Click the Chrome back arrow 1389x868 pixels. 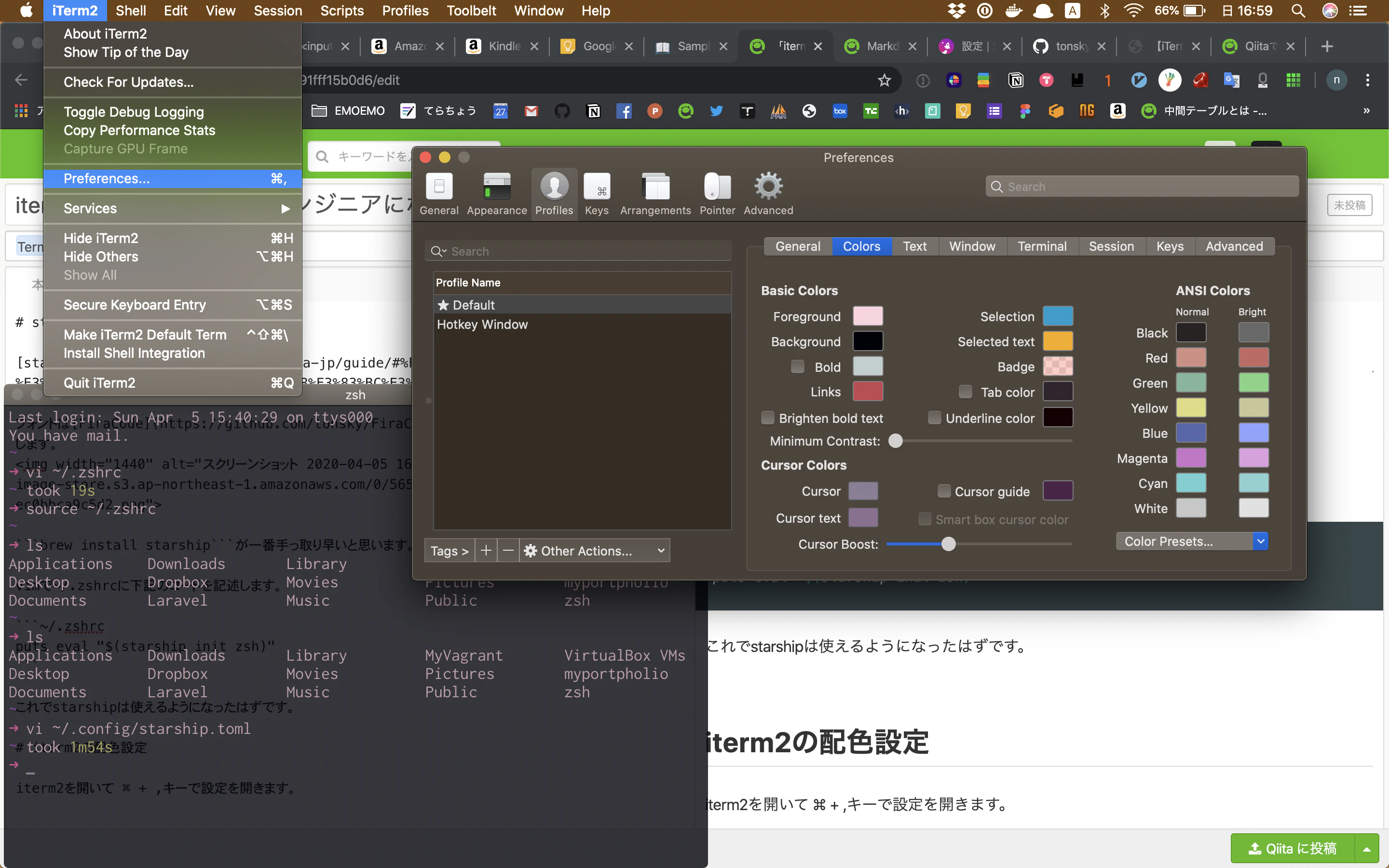tap(21, 81)
